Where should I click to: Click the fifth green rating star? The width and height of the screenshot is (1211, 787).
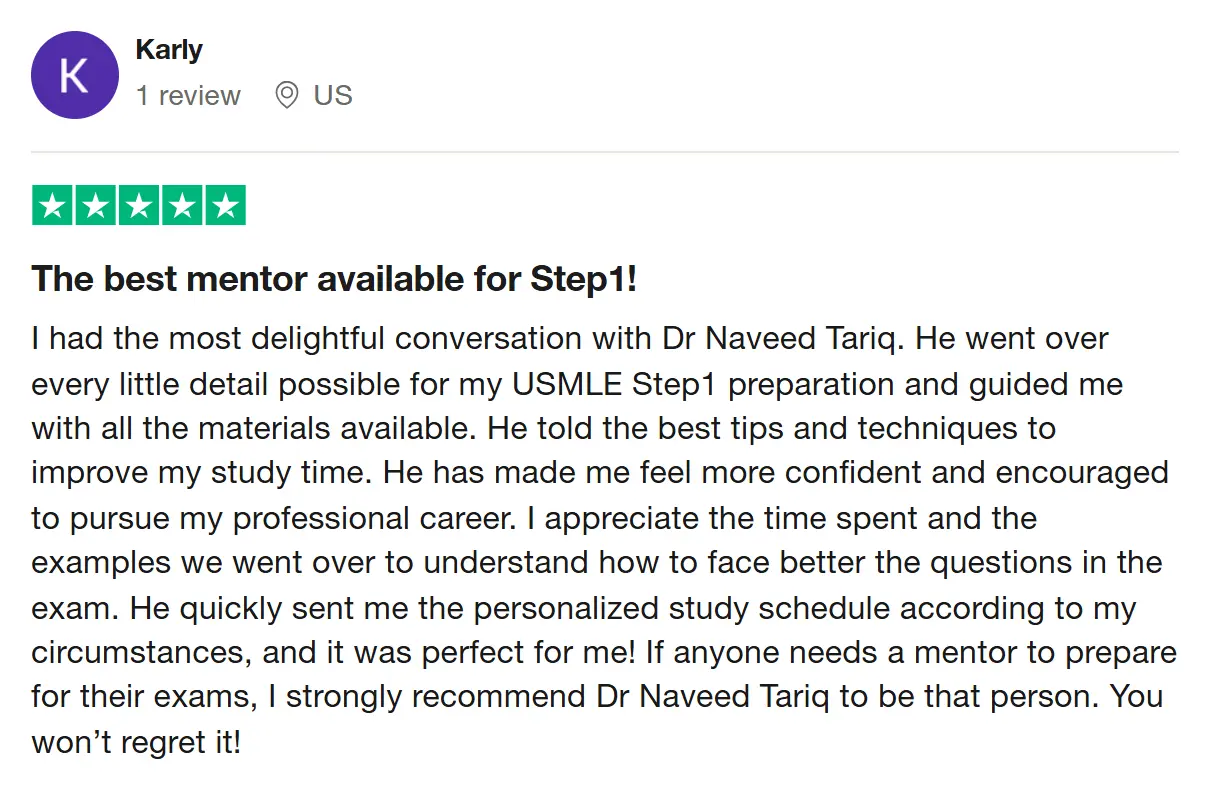(x=225, y=206)
